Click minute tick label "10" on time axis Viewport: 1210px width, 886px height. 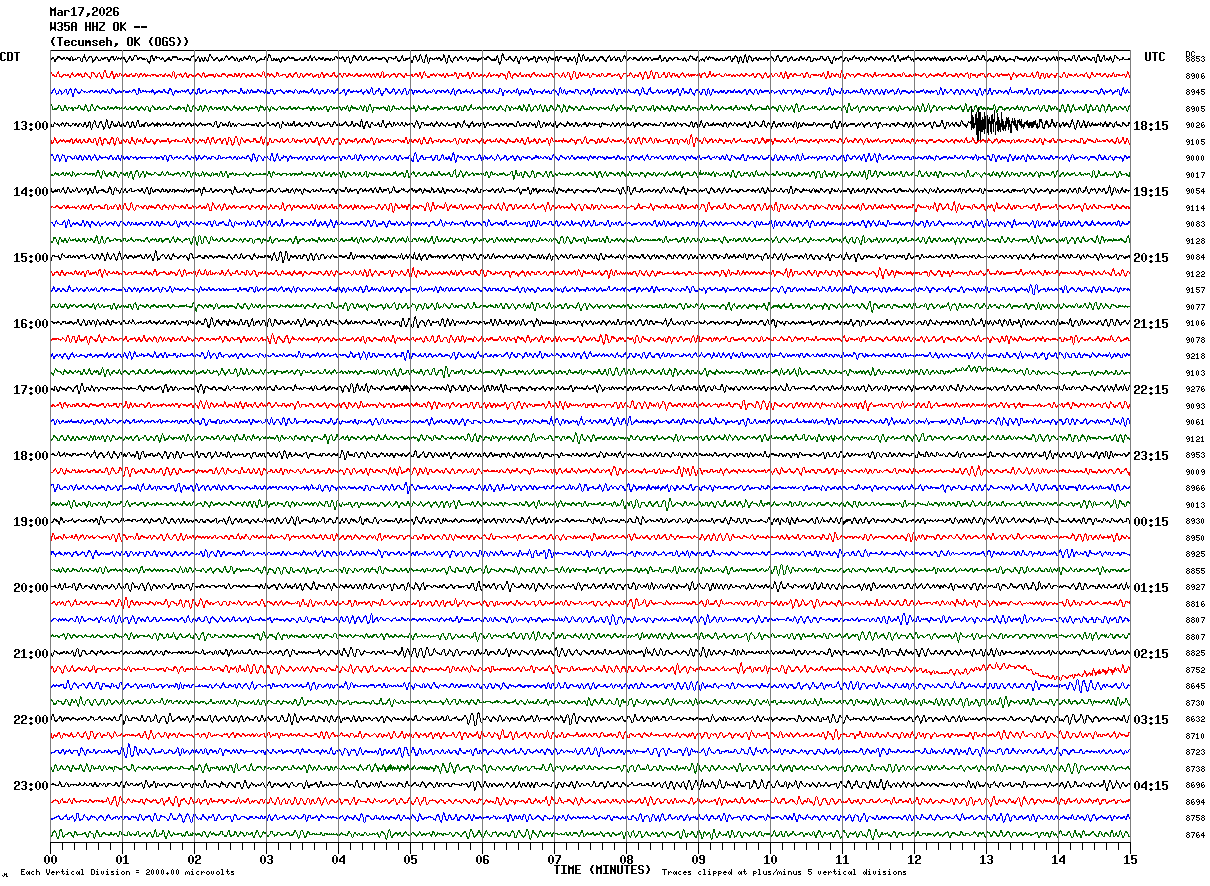(x=770, y=859)
